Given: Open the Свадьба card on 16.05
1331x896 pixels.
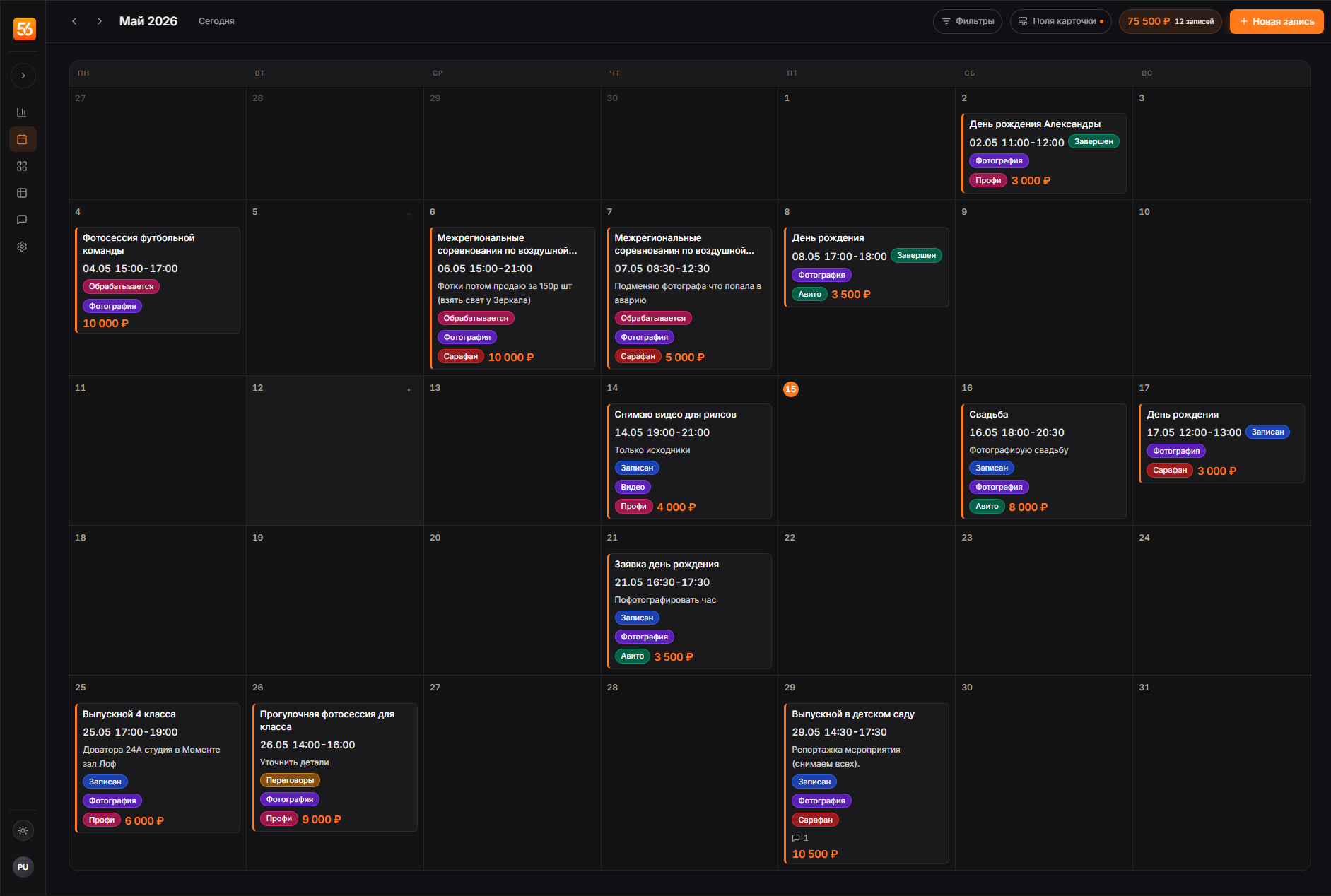Looking at the screenshot, I should [1043, 461].
